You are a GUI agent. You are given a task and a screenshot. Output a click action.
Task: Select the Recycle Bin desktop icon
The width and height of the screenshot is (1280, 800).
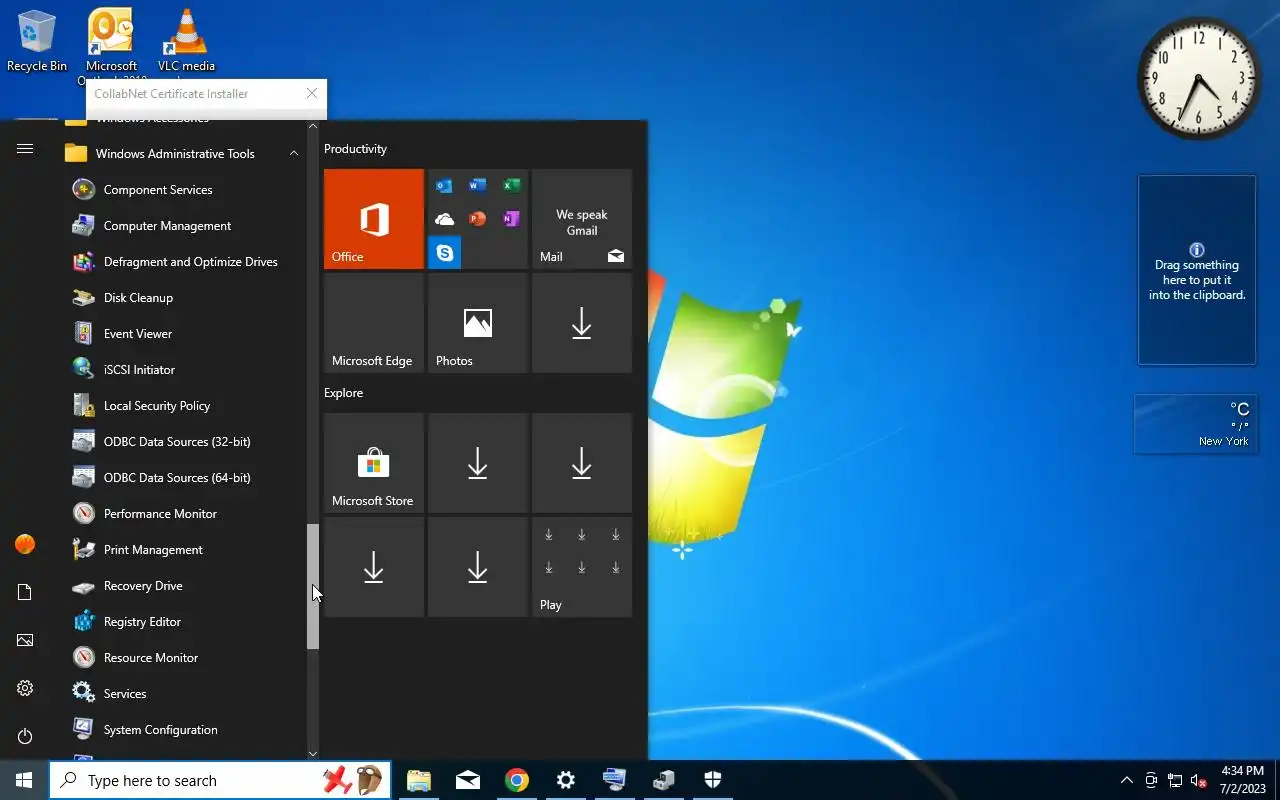pos(37,42)
